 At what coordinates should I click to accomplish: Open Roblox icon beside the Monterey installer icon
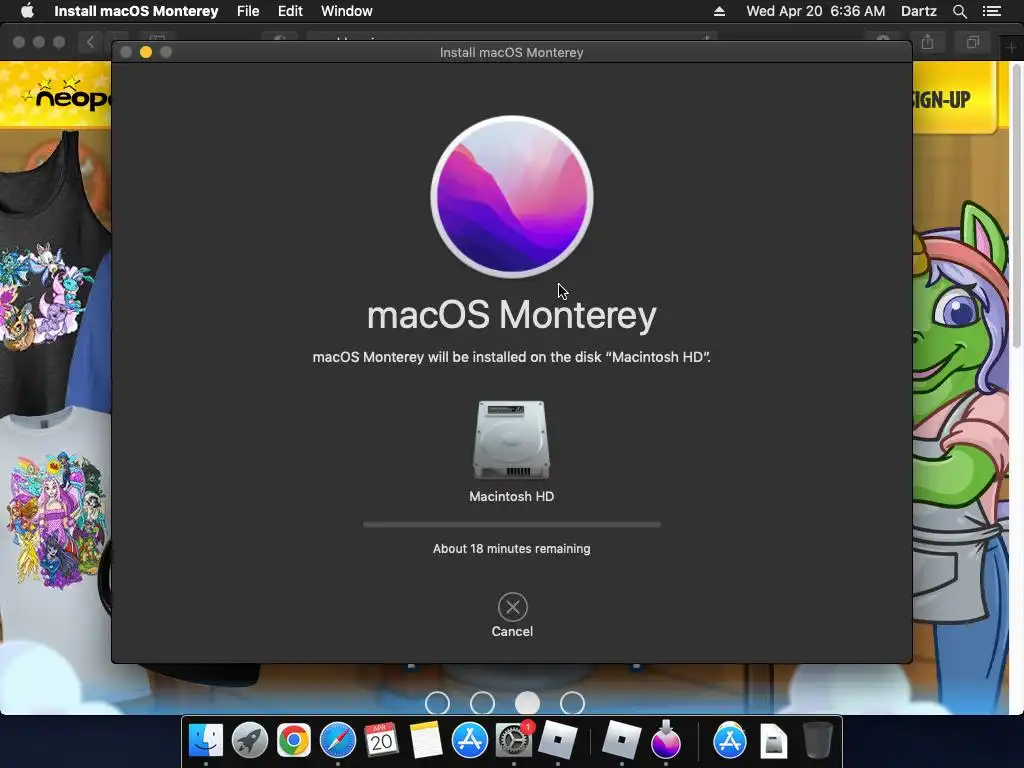[621, 740]
